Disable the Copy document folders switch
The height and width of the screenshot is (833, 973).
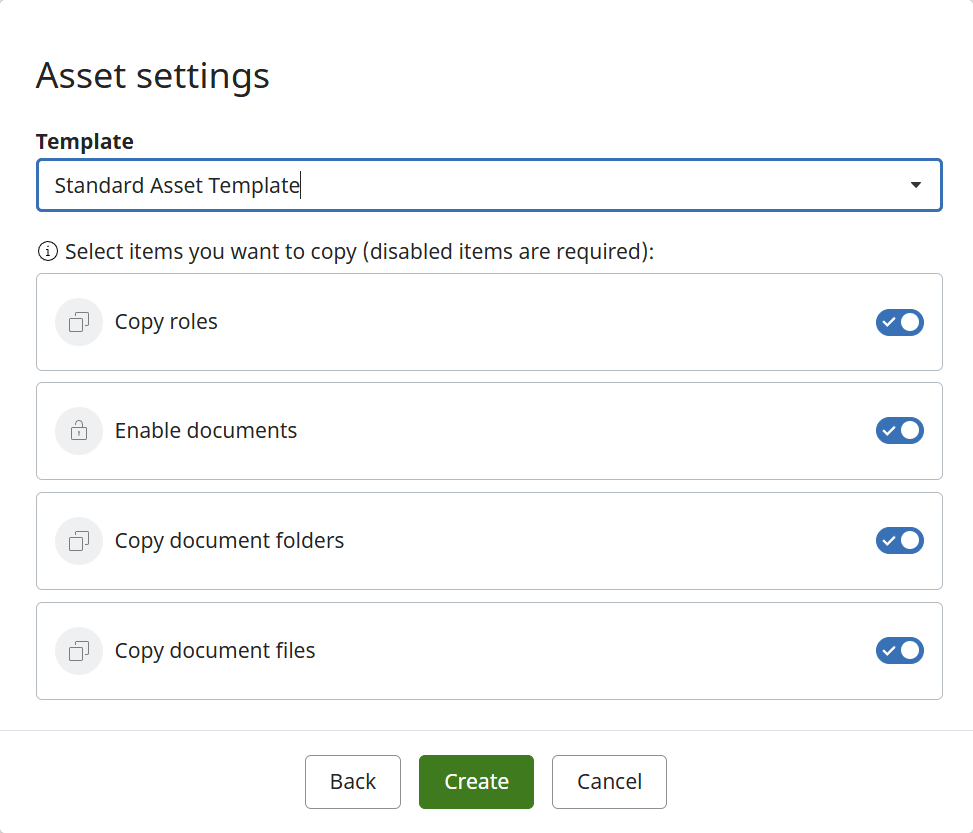899,541
